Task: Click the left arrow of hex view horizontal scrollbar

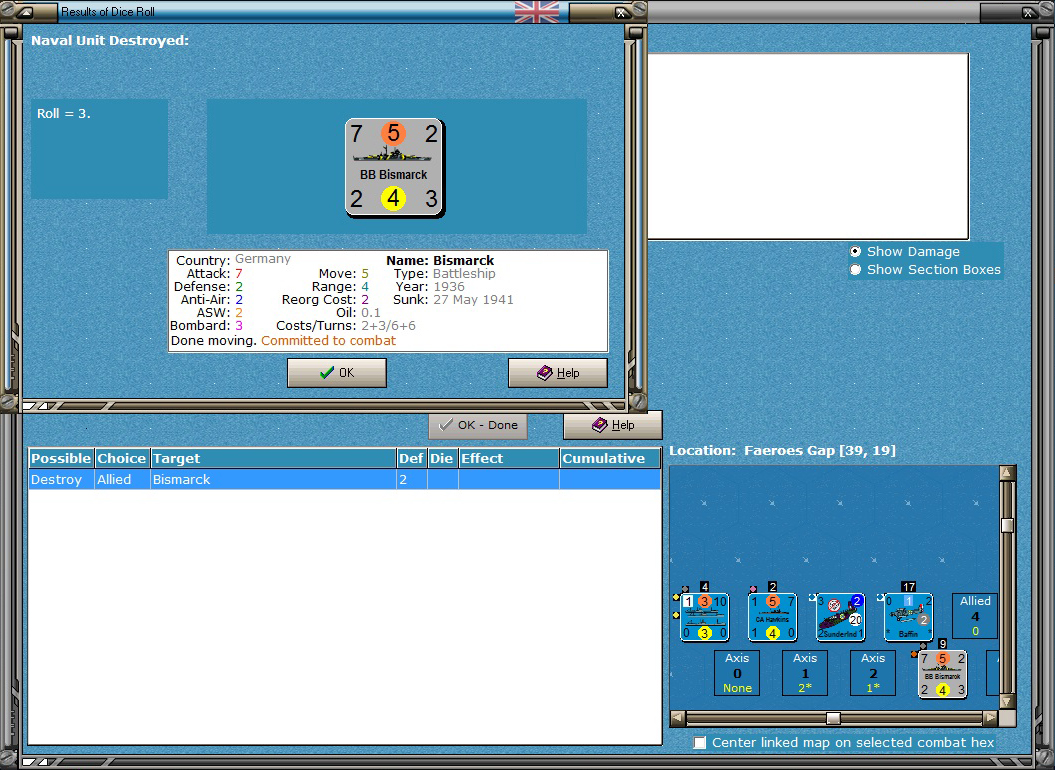Action: [678, 718]
